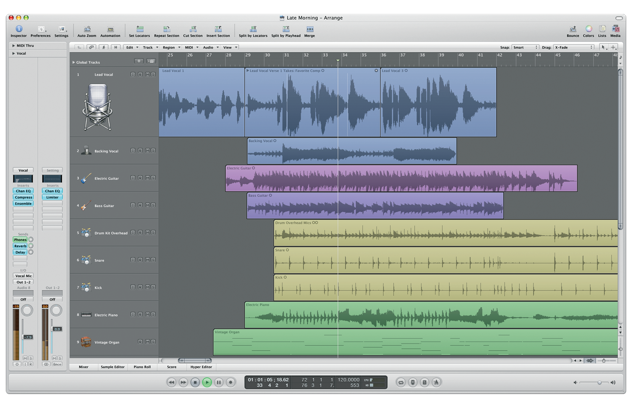
Task: Open the Edit local menu
Action: pyautogui.click(x=132, y=48)
